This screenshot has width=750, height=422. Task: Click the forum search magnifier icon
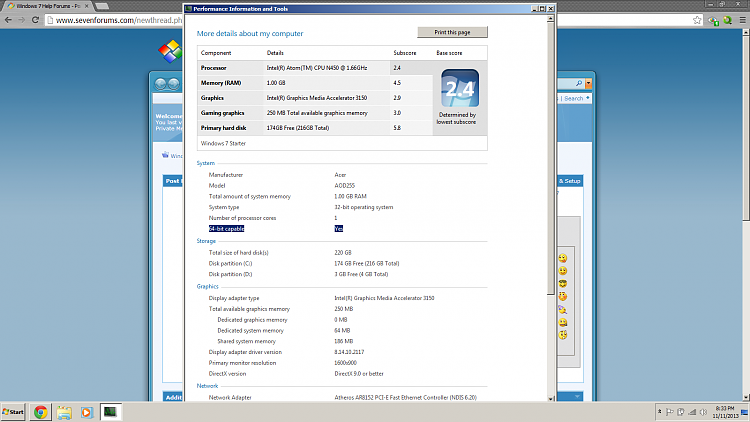(578, 84)
